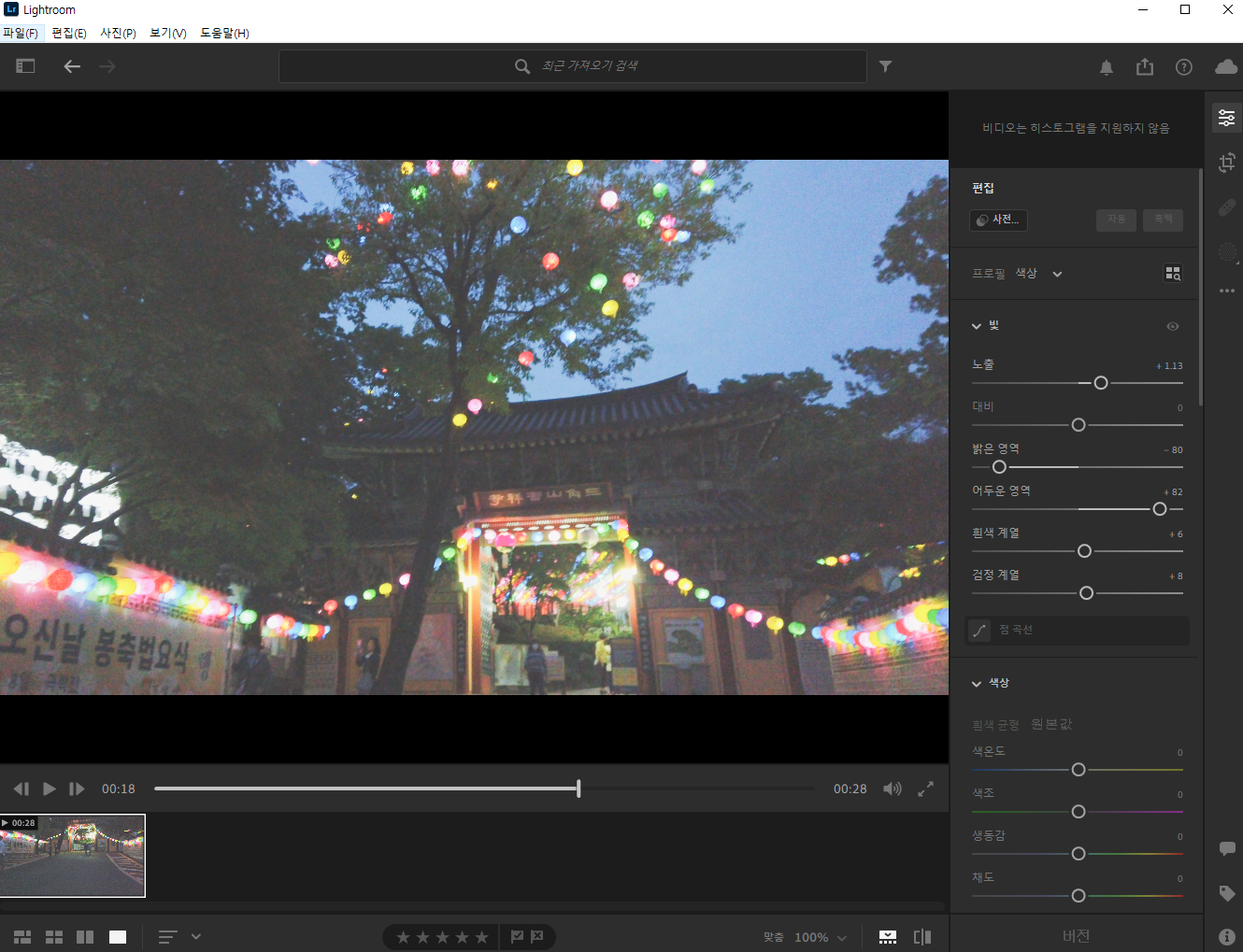
Task: Open the 편집(E) menu
Action: tap(69, 33)
